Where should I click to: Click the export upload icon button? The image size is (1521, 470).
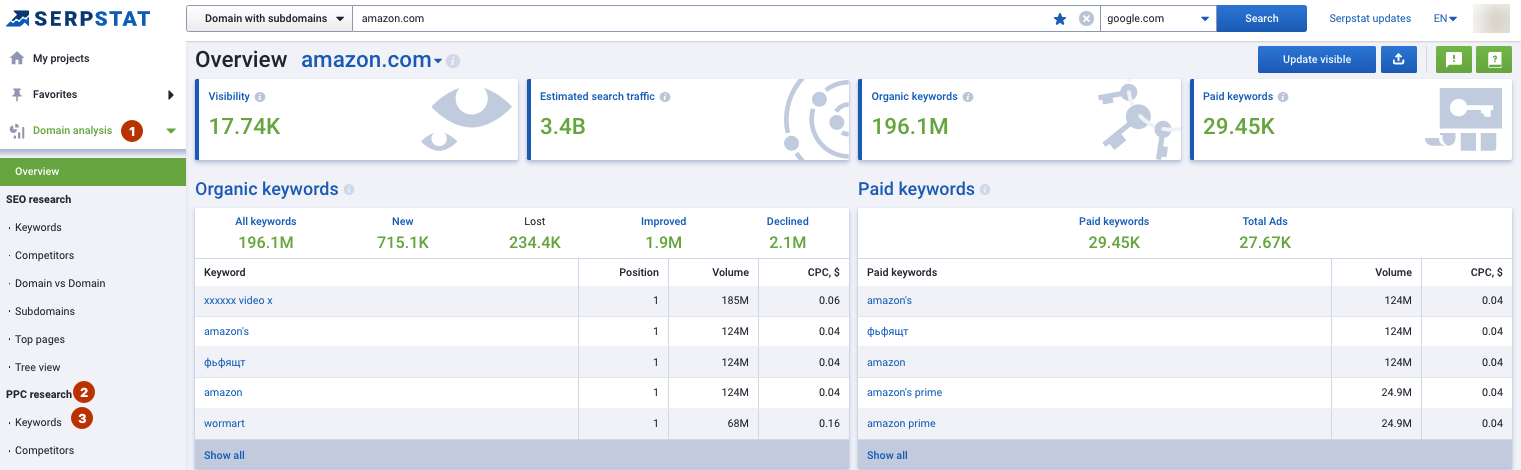coord(1398,59)
